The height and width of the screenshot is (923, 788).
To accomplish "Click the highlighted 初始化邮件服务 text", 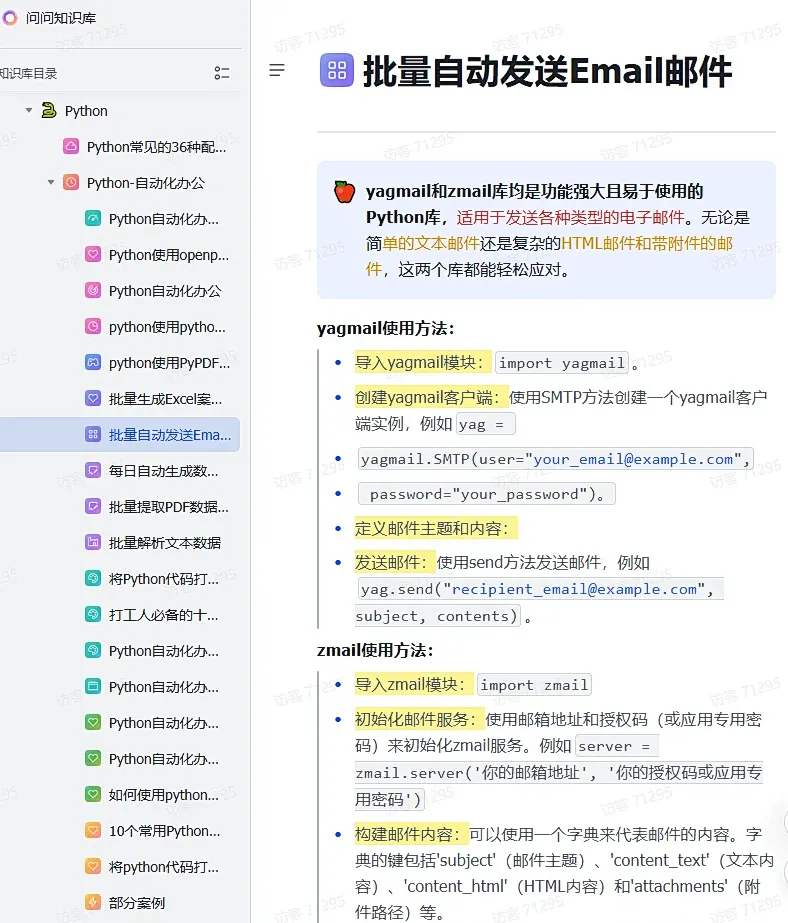I will coord(419,719).
